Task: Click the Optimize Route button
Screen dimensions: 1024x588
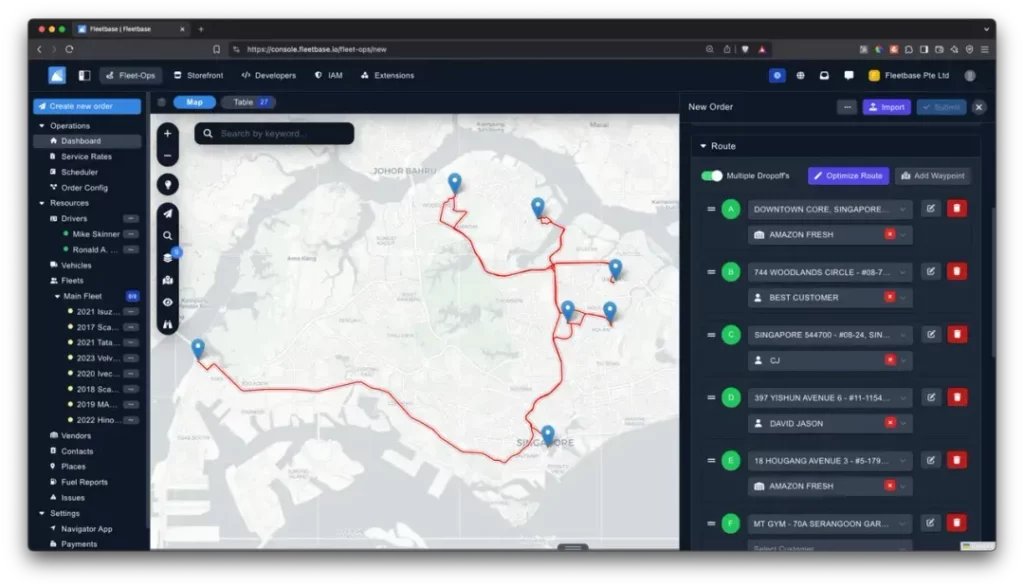Action: point(848,176)
